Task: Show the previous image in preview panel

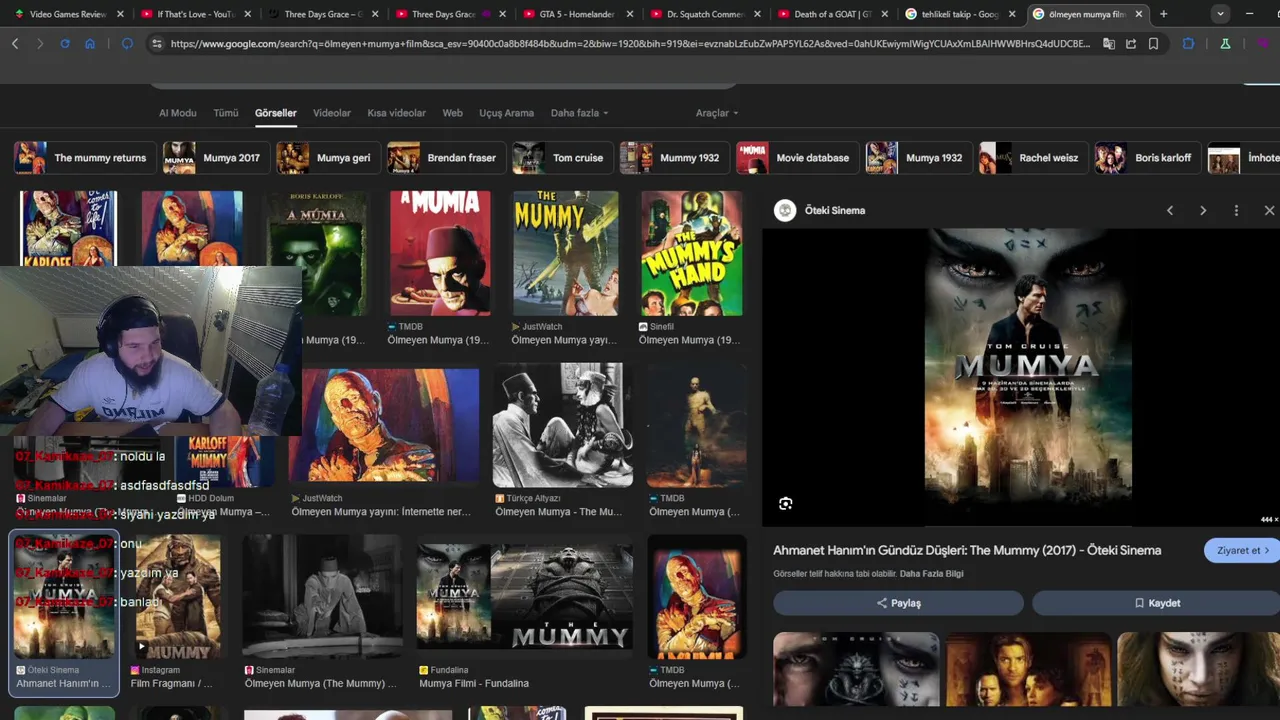Action: click(x=1170, y=210)
